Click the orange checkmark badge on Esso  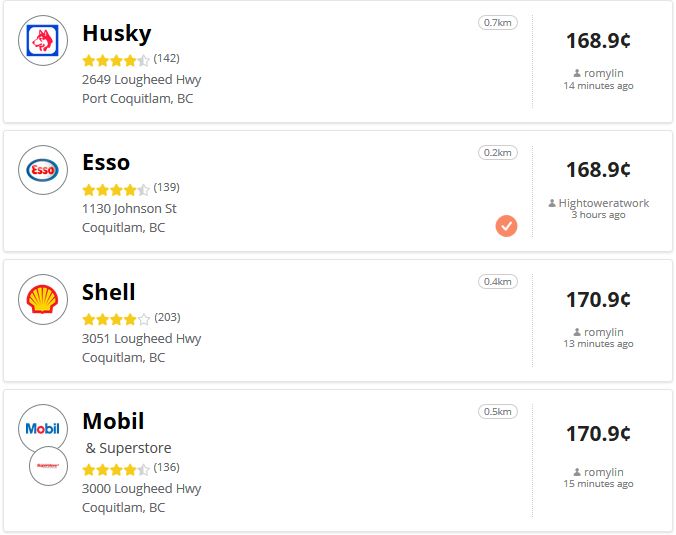[x=506, y=226]
